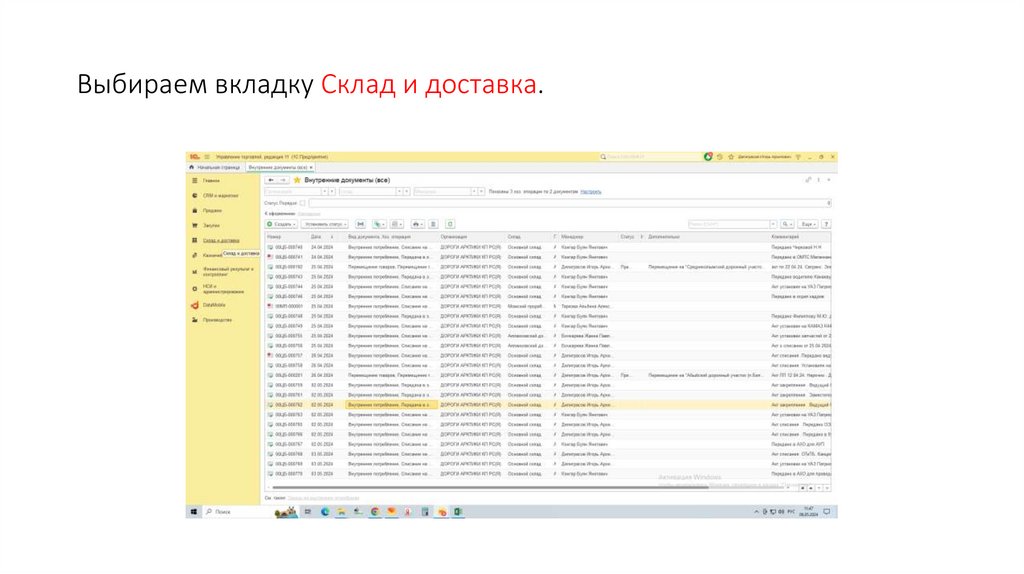Image resolution: width=1024 pixels, height=574 pixels.
Task: Sort by the Менеджер column header
Action: (572, 236)
